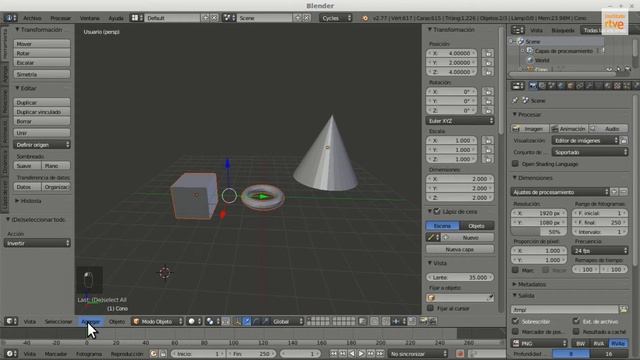Jump to the last frame
Image resolution: width=640 pixels, height=360 pixels.
(380, 353)
